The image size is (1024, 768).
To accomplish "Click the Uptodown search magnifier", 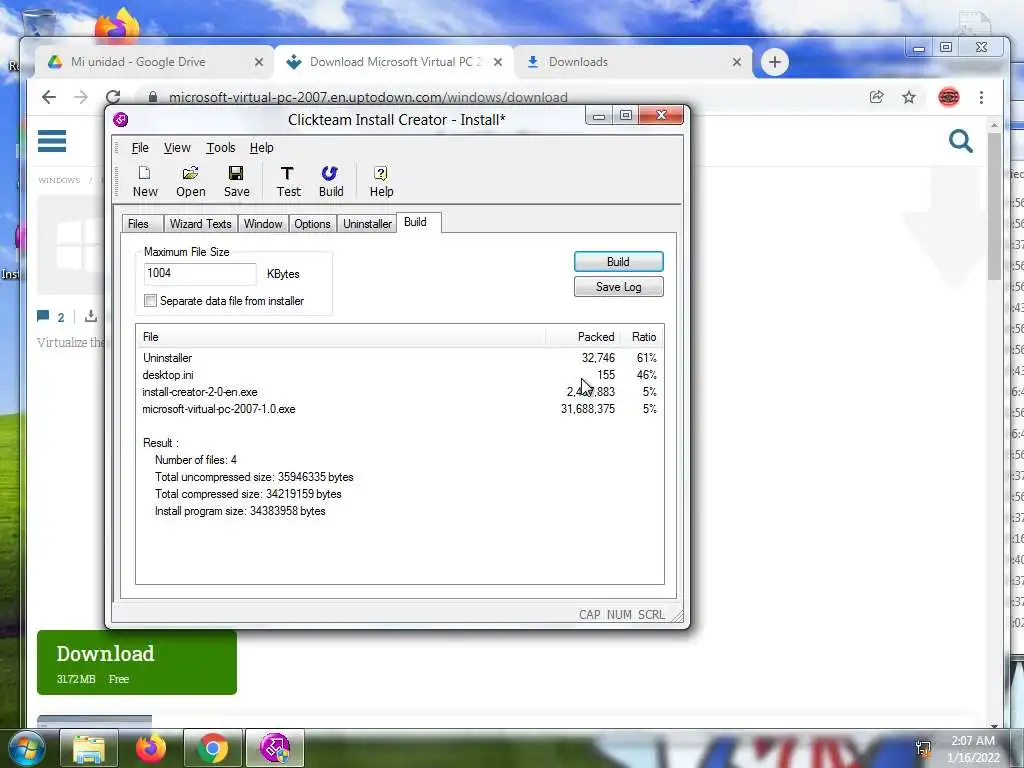I will click(x=961, y=140).
